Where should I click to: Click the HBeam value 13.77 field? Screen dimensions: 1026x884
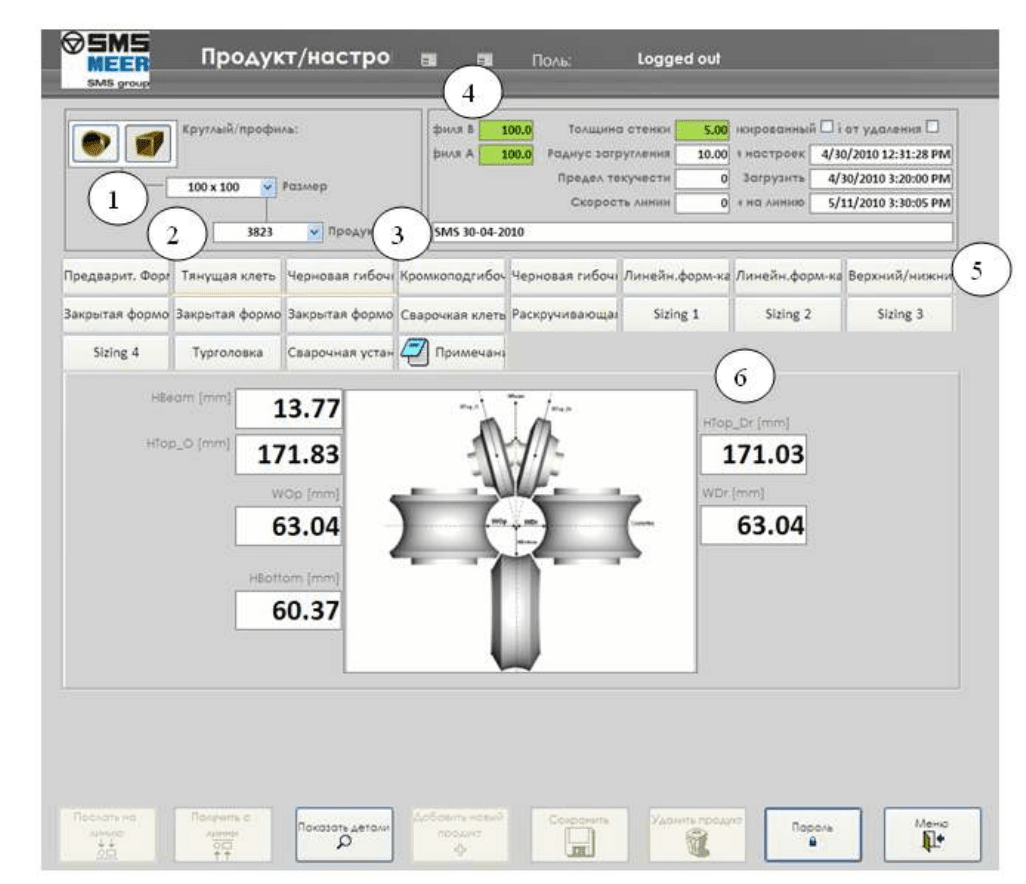[x=289, y=409]
